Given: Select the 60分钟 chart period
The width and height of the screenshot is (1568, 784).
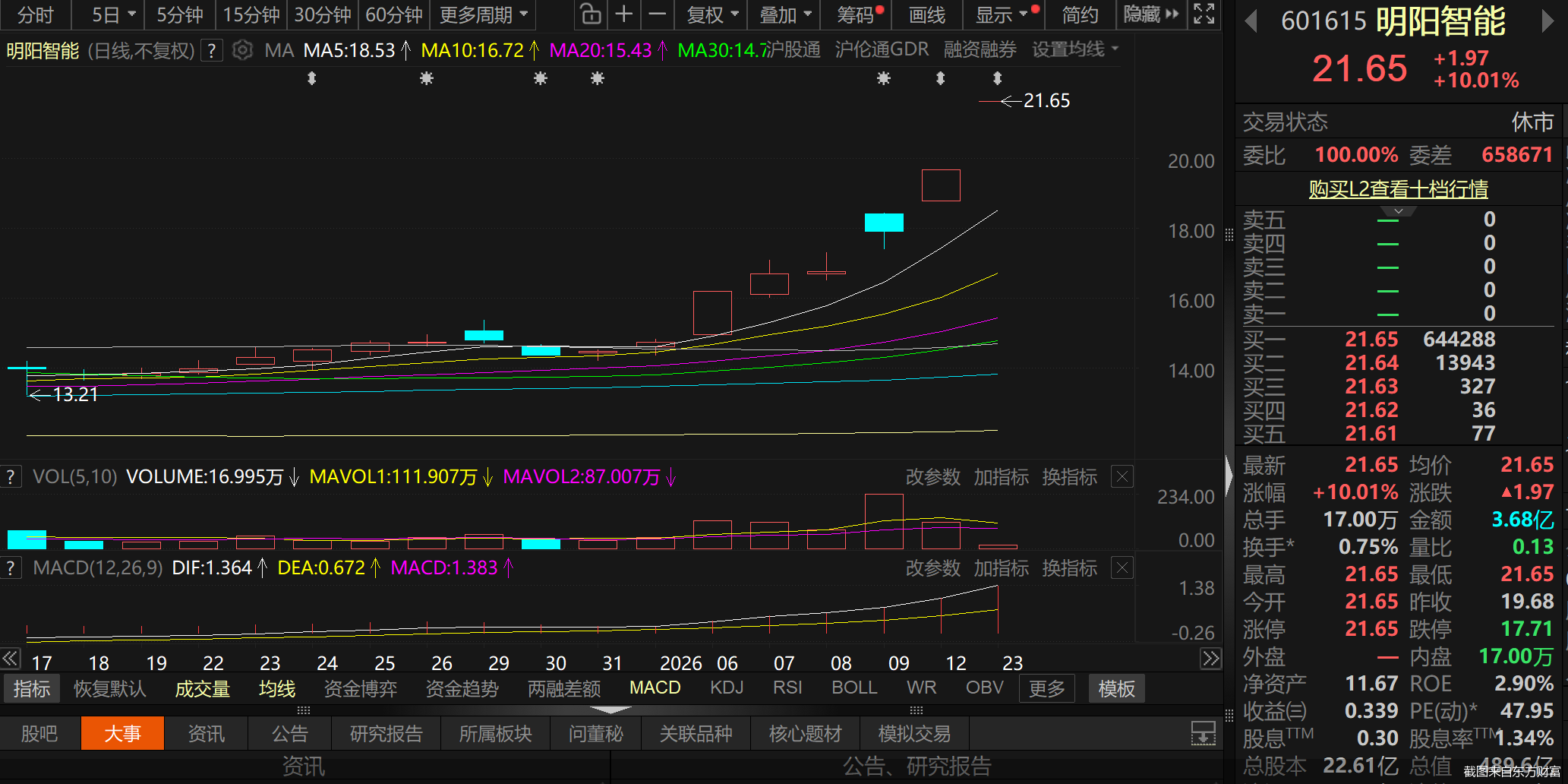Looking at the screenshot, I should point(394,14).
